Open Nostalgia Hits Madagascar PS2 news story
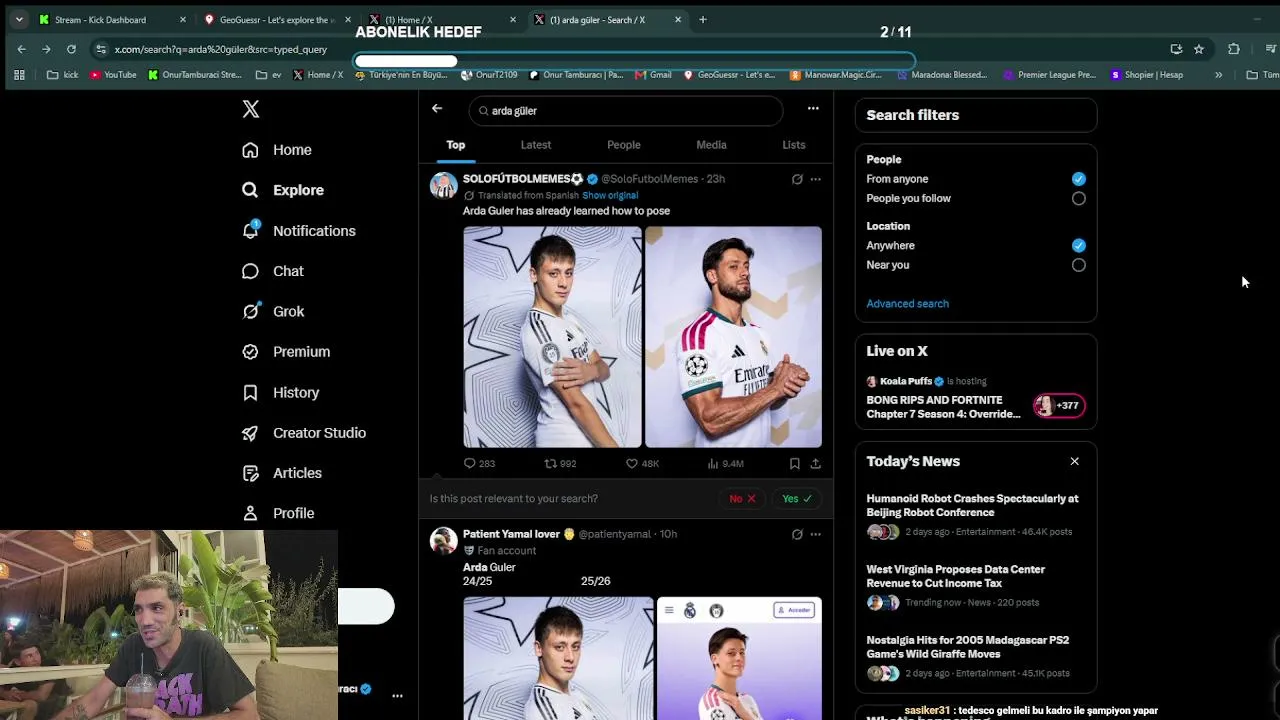Image resolution: width=1280 pixels, height=720 pixels. [x=976, y=657]
